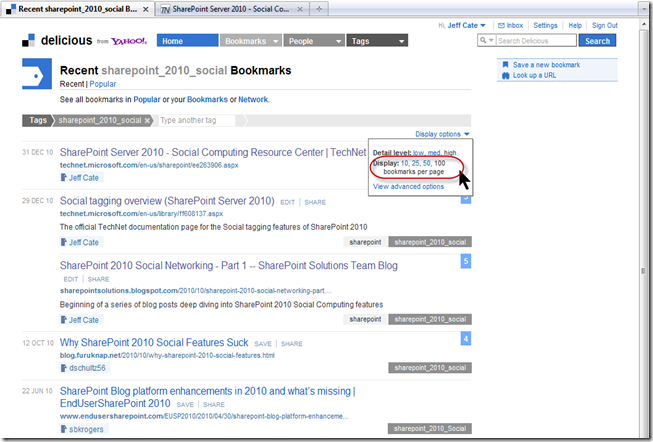Click the Sign Out link

605,25
